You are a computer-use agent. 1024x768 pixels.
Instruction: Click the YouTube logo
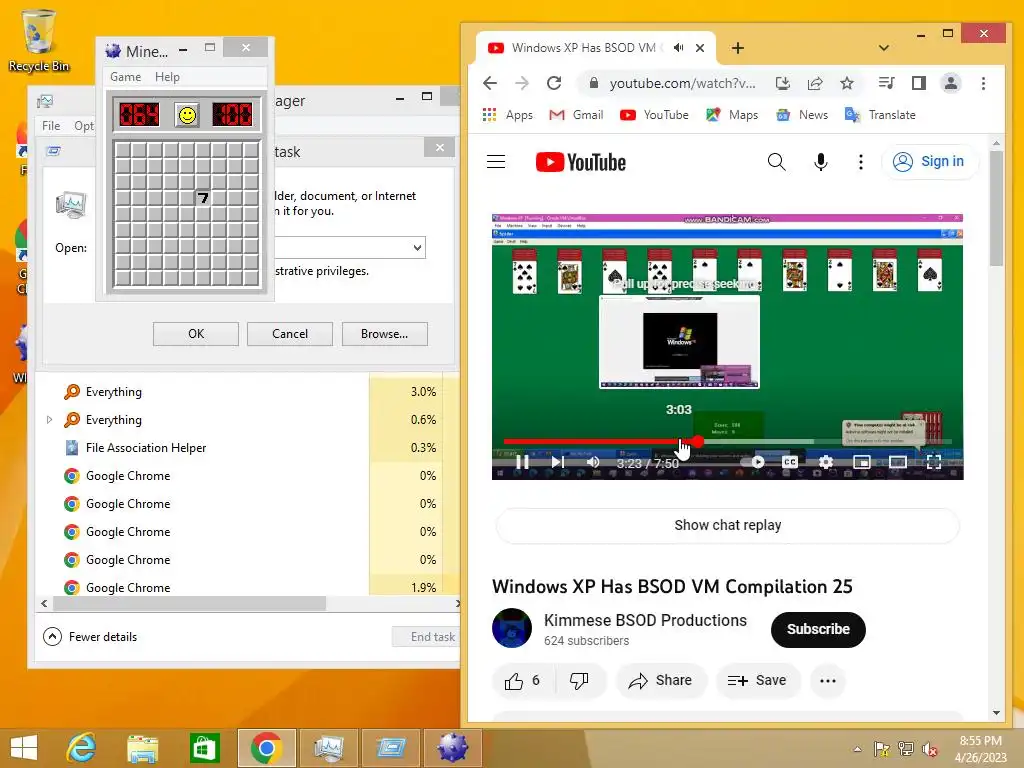click(581, 162)
